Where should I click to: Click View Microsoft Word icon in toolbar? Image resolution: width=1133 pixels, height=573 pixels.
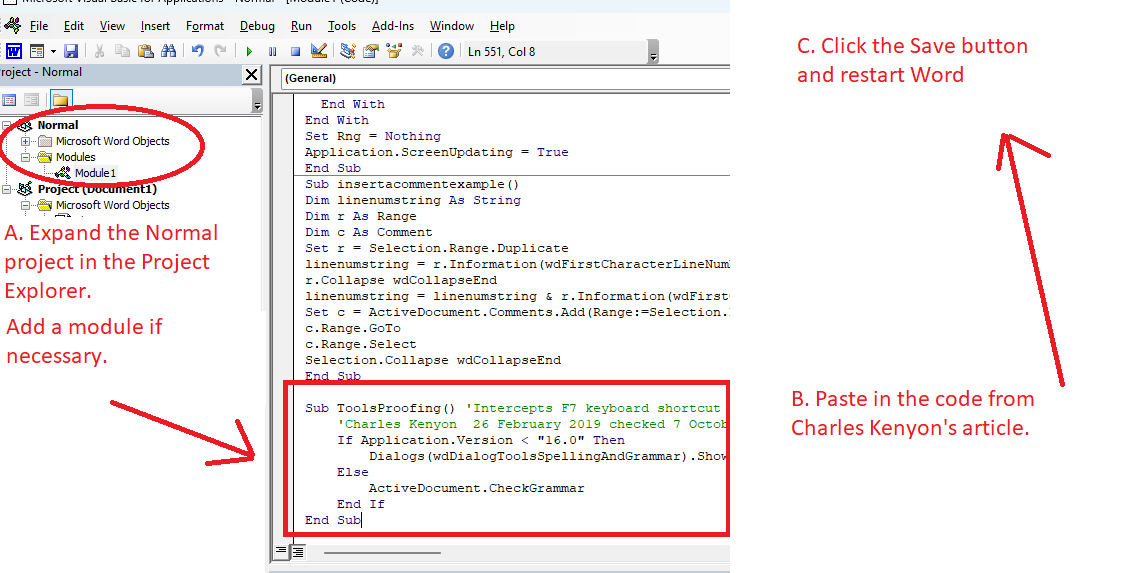click(13, 51)
